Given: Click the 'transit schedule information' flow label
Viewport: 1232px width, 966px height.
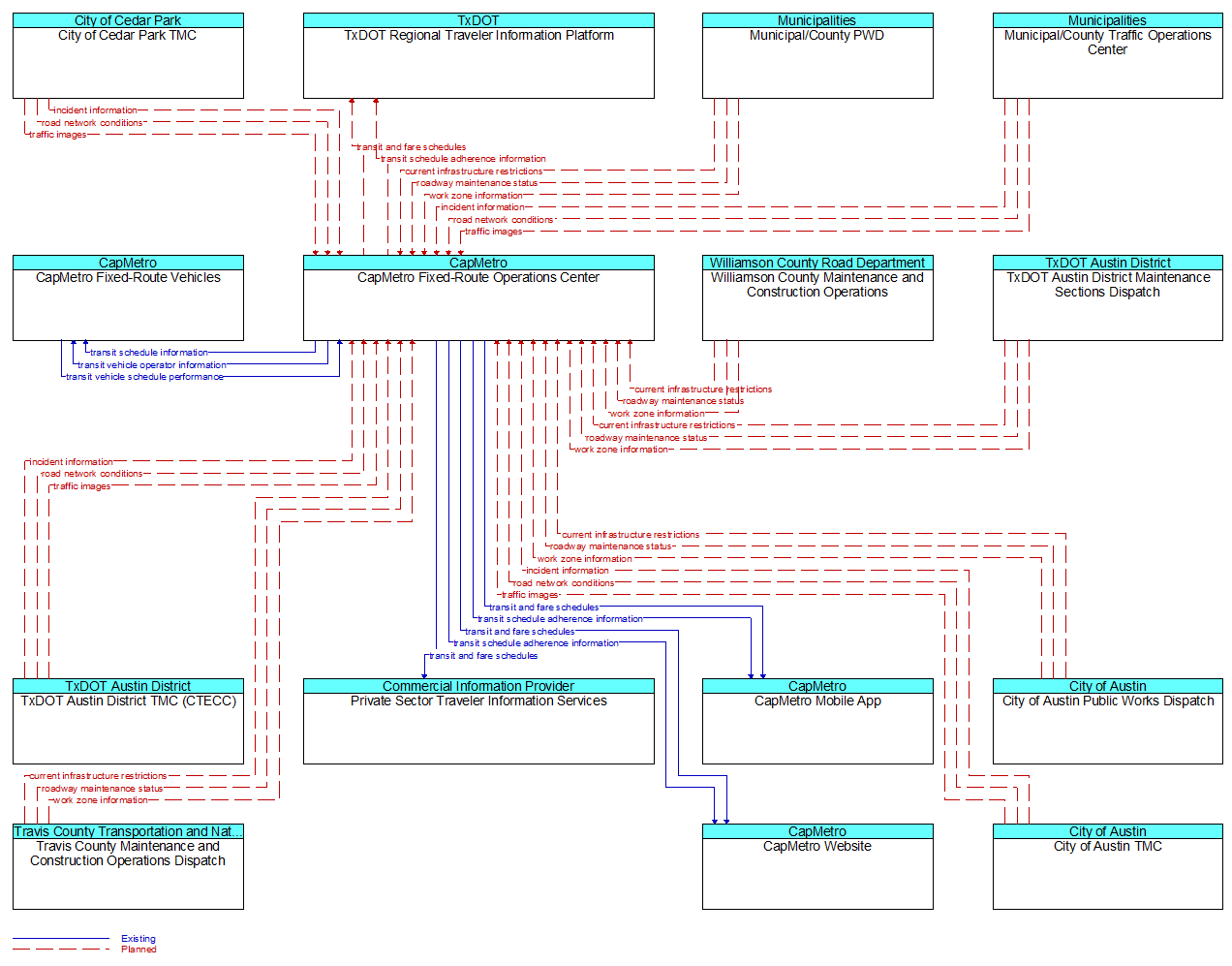Looking at the screenshot, I should [x=149, y=353].
